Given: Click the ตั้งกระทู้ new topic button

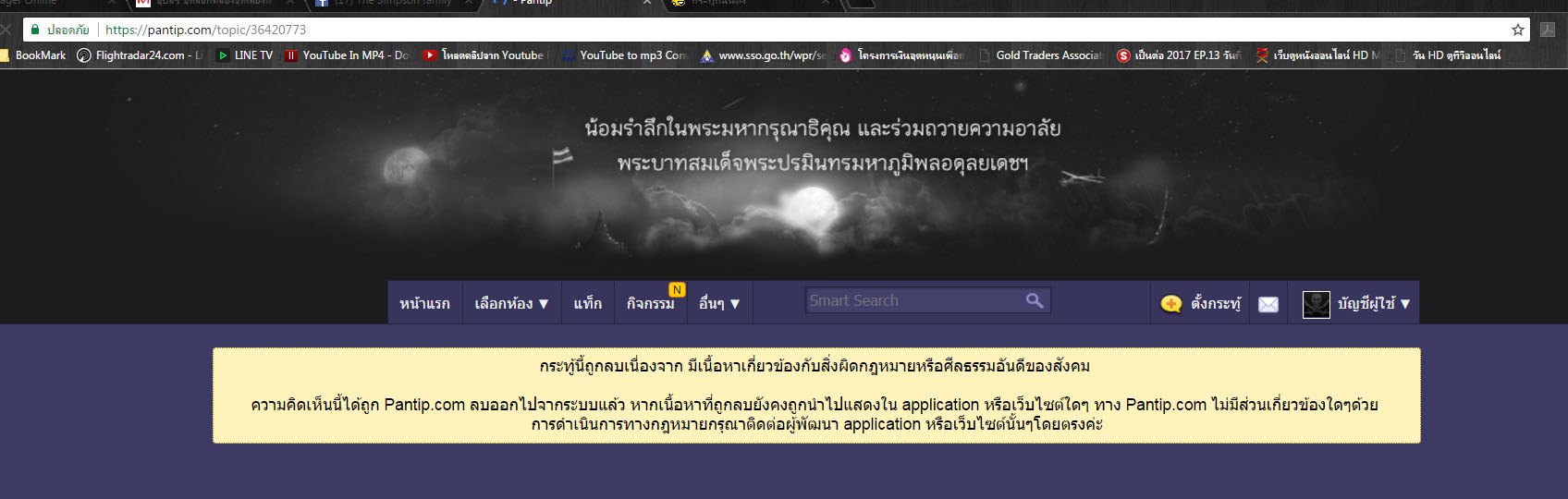Looking at the screenshot, I should [x=1201, y=303].
